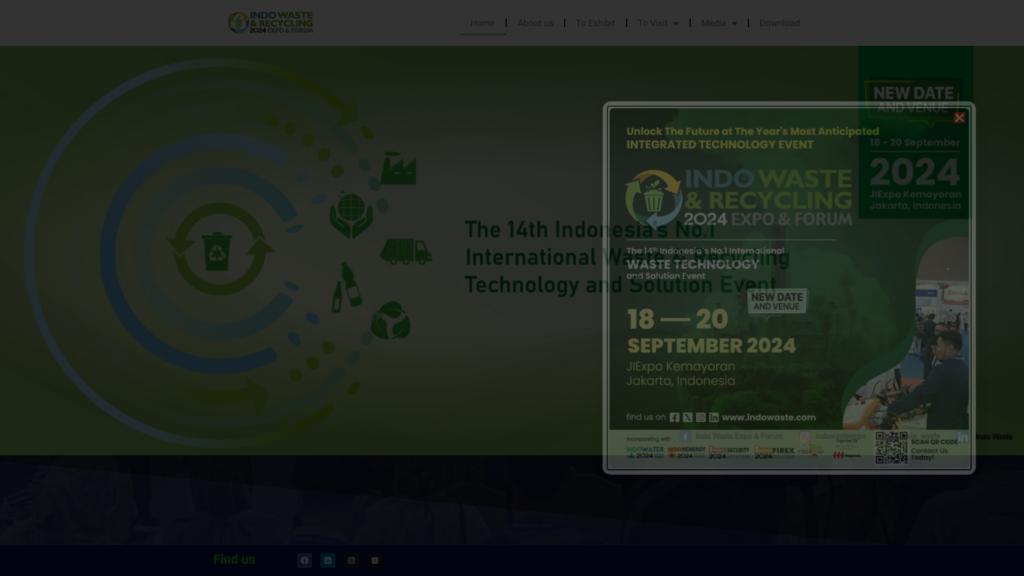
Task: Open the LinkedIn icon beside Find us
Action: pyautogui.click(x=328, y=560)
